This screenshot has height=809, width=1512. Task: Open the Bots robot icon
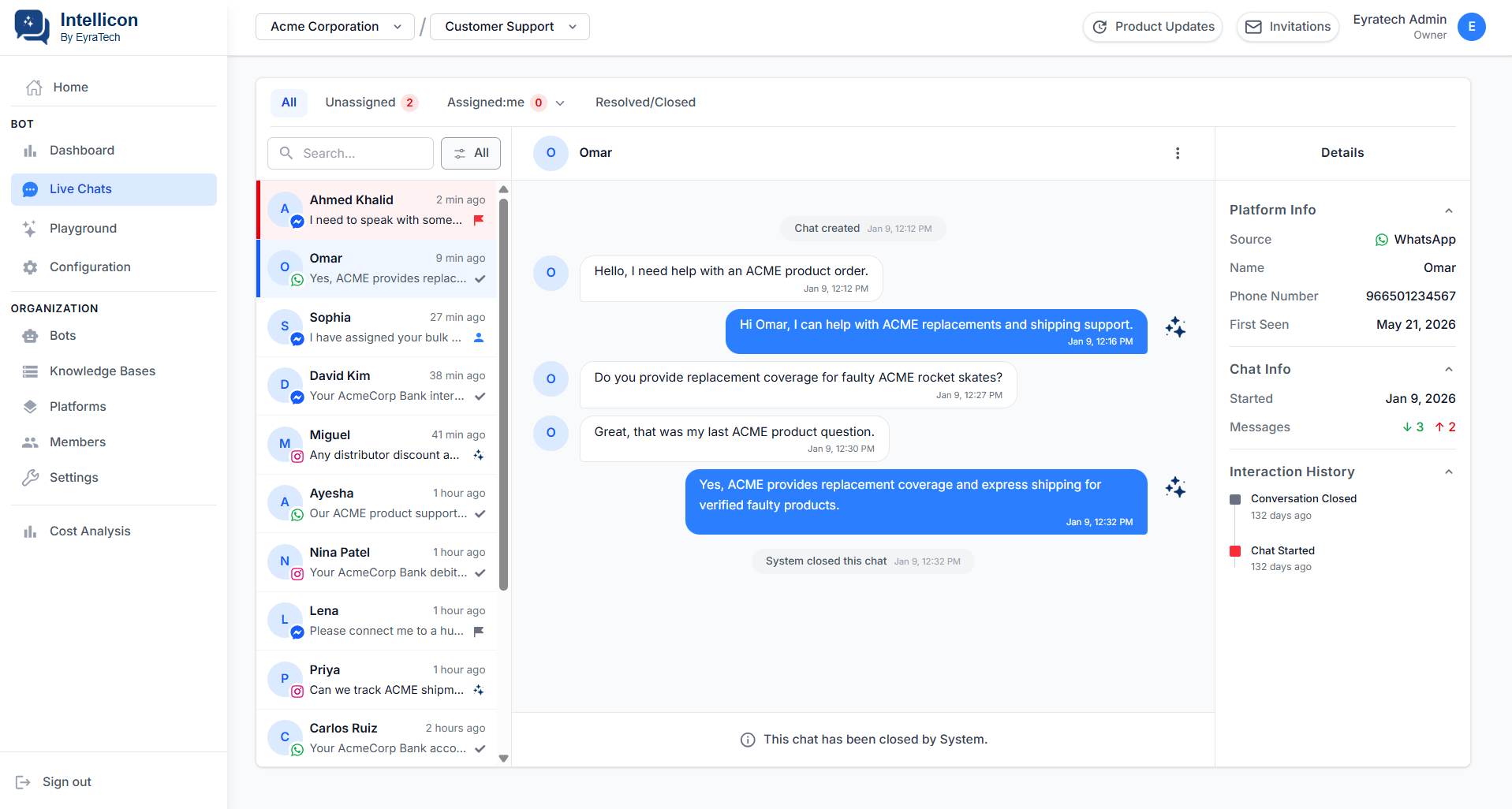point(30,336)
